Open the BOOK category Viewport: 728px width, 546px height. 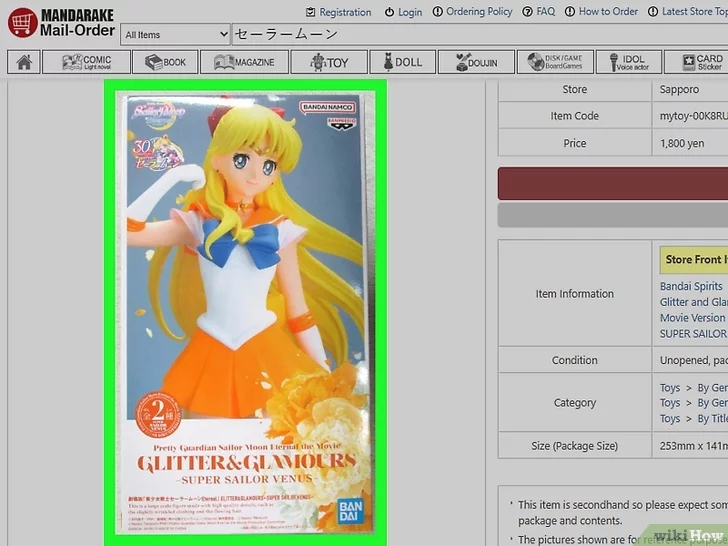tap(165, 62)
